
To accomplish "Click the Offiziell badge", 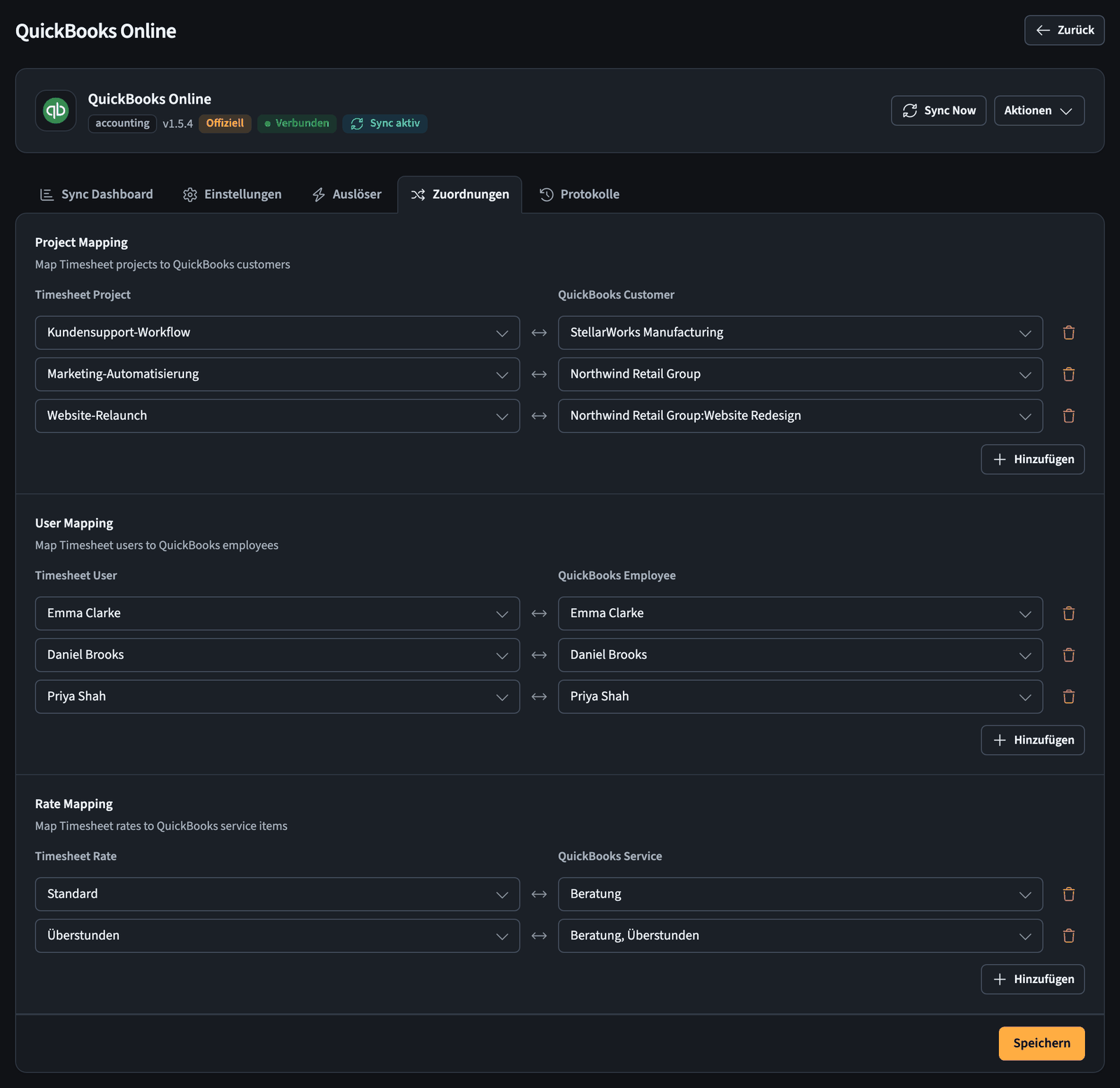I will [225, 123].
